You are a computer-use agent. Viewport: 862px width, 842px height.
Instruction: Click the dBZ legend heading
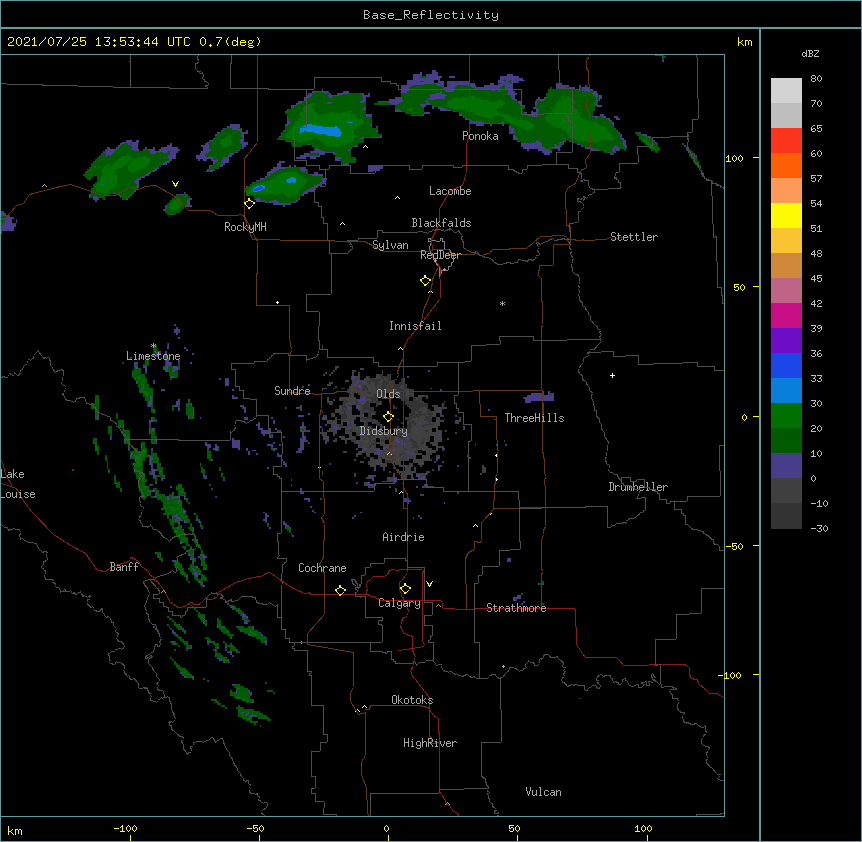pos(810,53)
